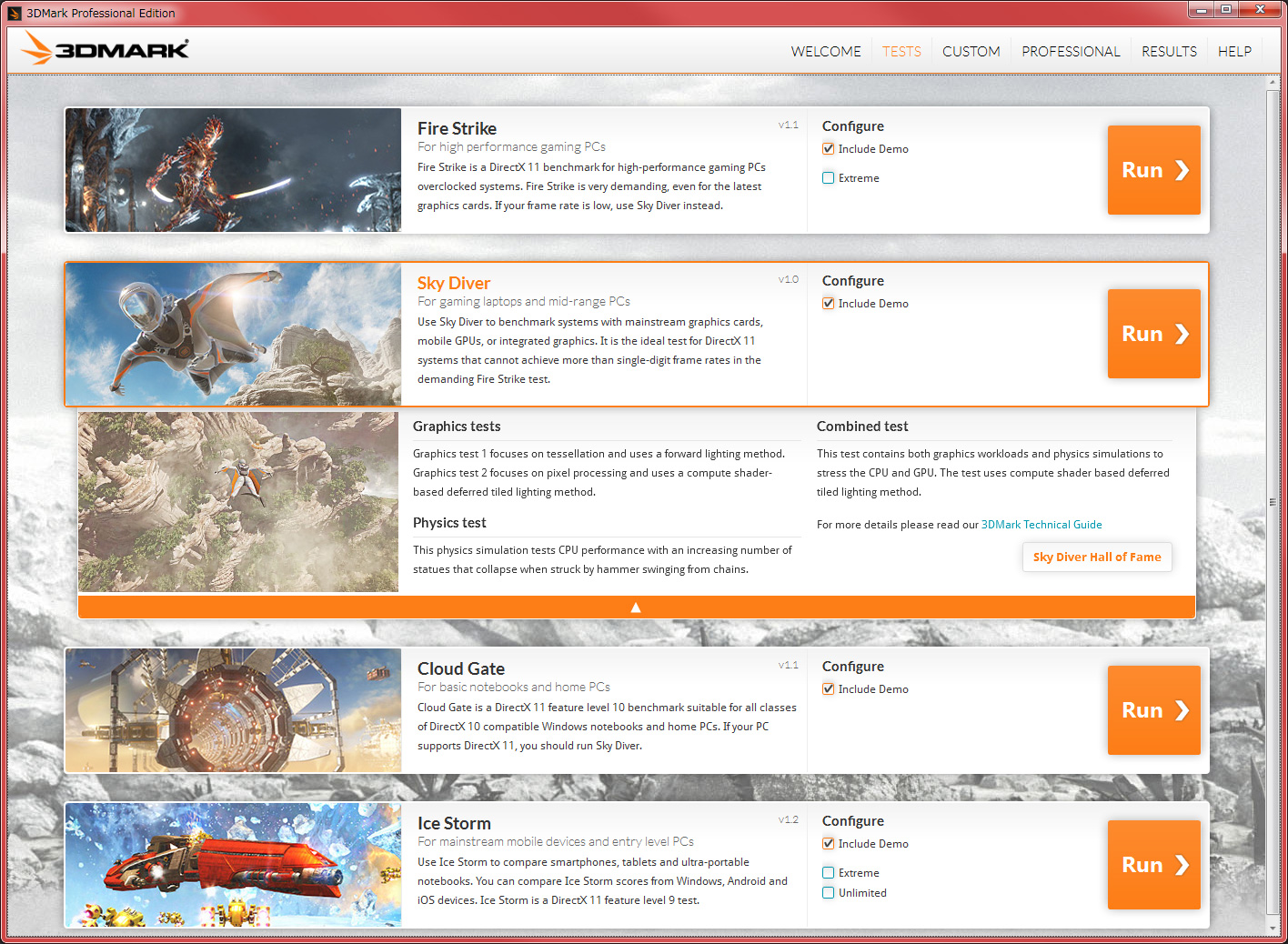The width and height of the screenshot is (1288, 944).
Task: Collapse the Sky Diver details panel
Action: point(636,608)
